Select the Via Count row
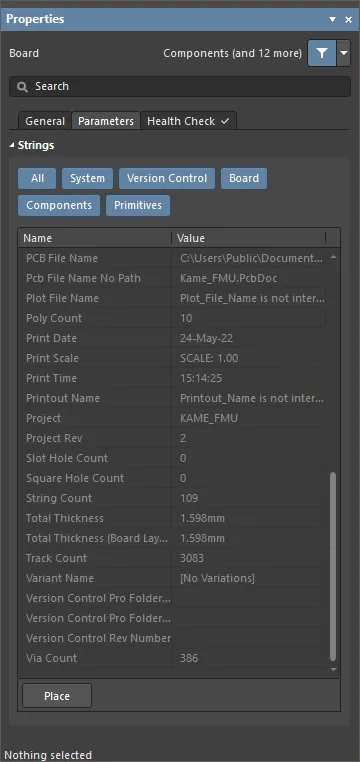The height and width of the screenshot is (762, 360). [173, 658]
